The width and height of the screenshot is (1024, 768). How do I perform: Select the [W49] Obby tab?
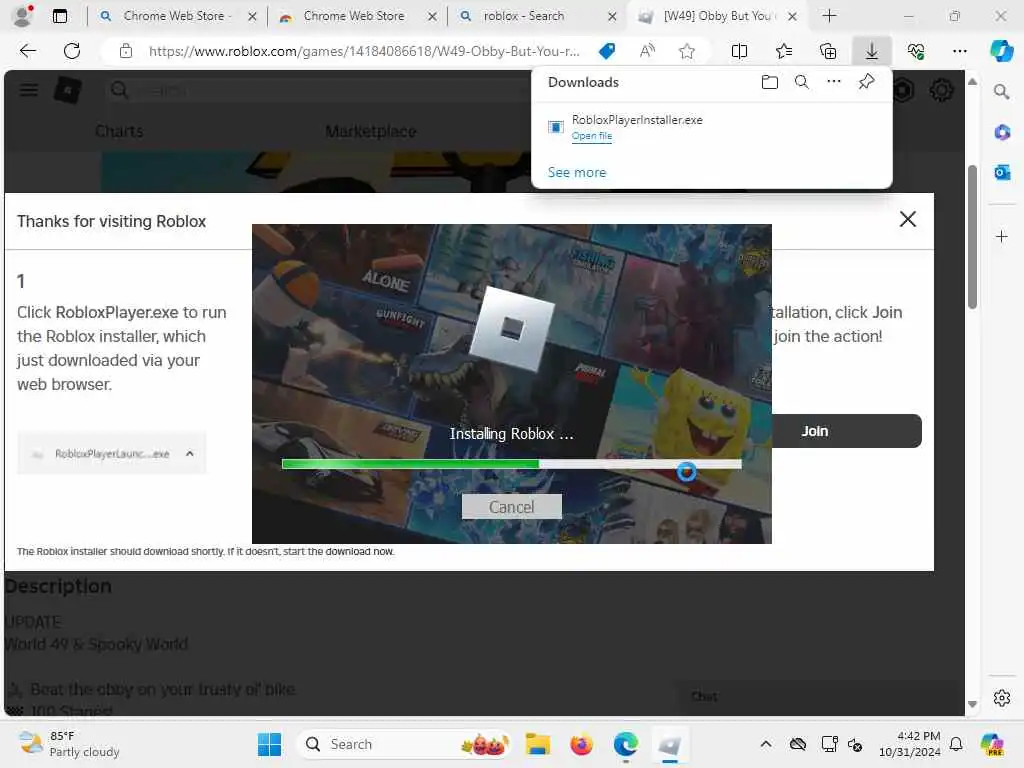717,16
